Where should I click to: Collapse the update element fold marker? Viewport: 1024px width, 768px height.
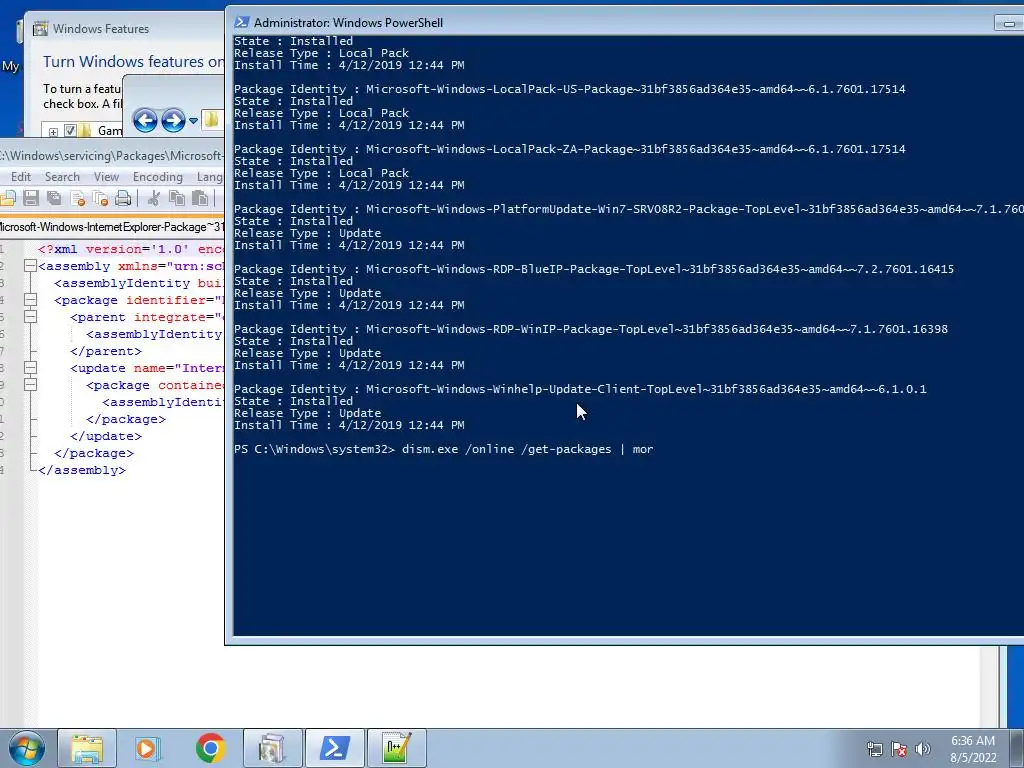click(30, 368)
